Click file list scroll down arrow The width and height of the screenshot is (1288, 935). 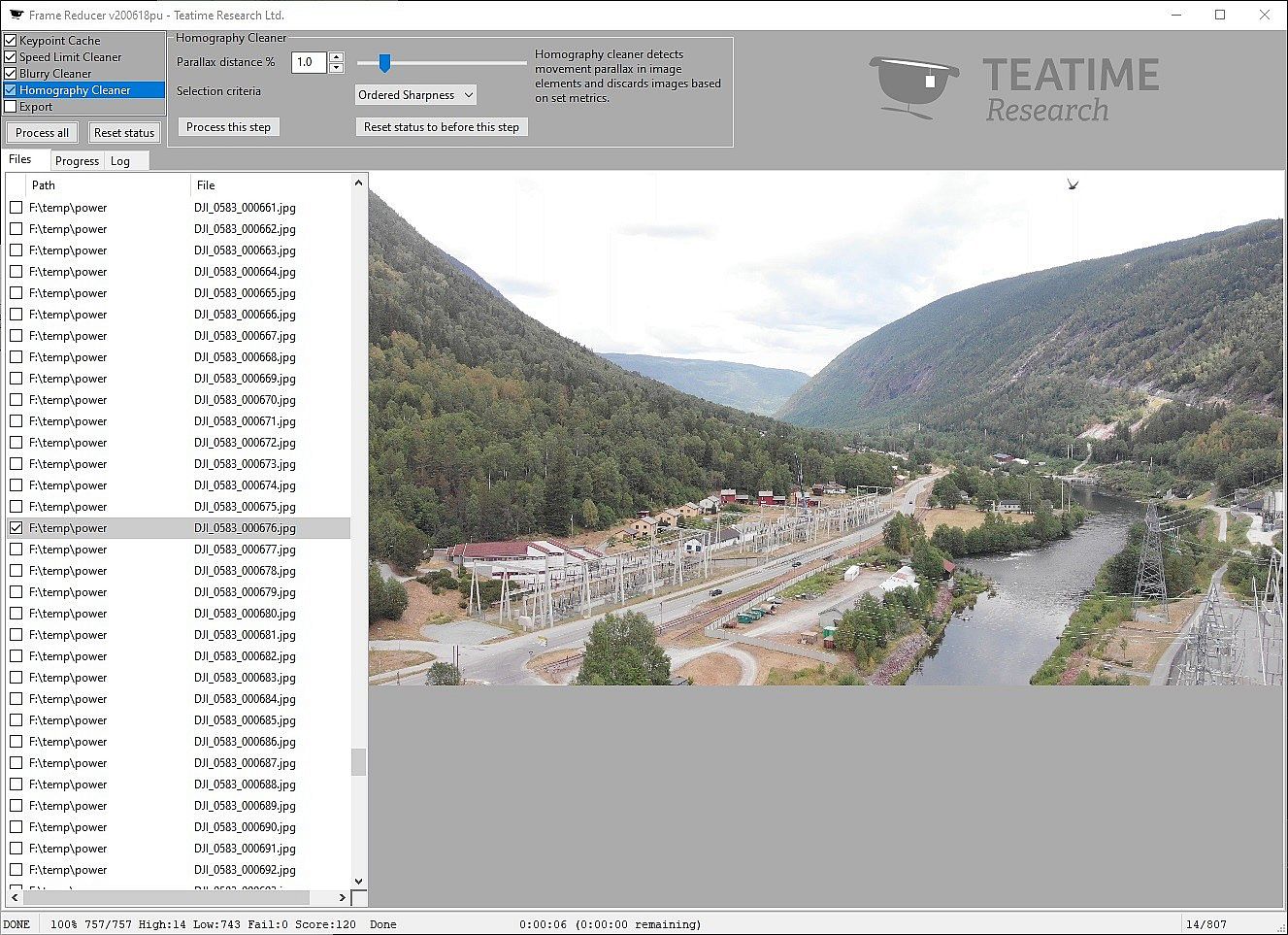coord(358,882)
